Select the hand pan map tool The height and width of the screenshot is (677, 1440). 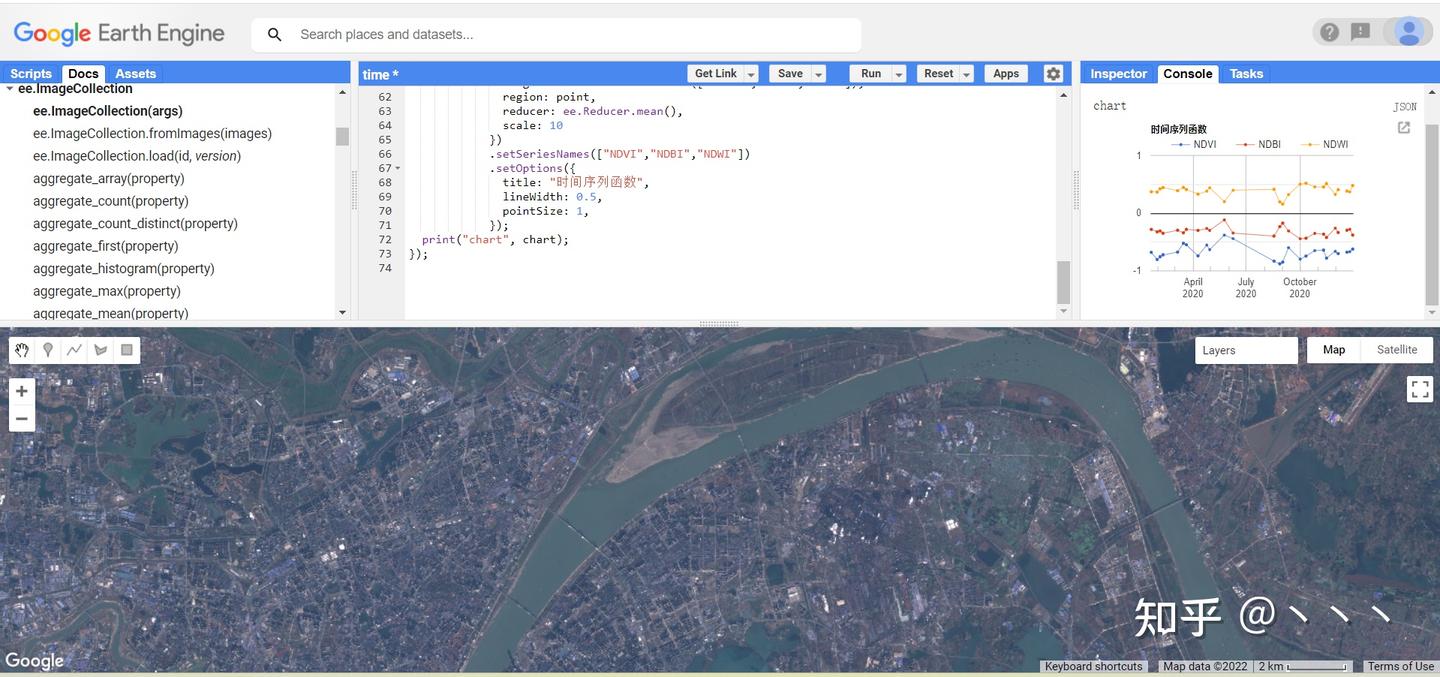pyautogui.click(x=22, y=350)
